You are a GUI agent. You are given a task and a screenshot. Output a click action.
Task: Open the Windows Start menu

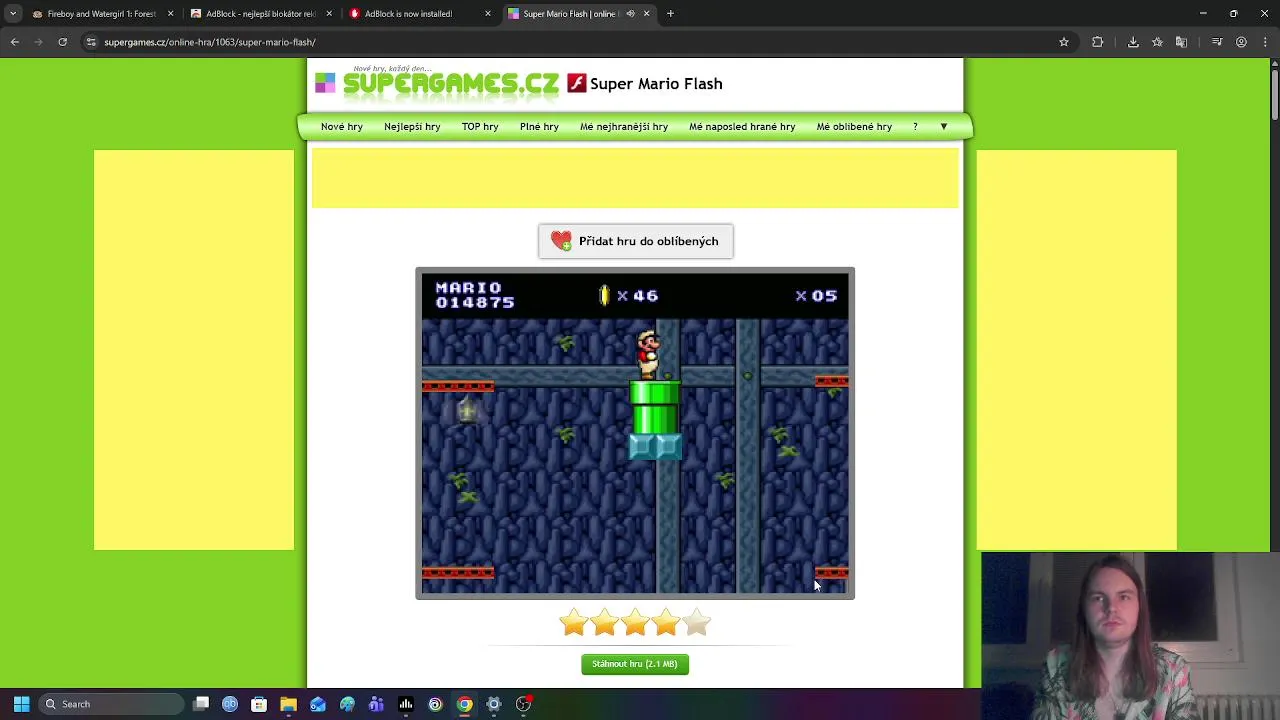(21, 704)
